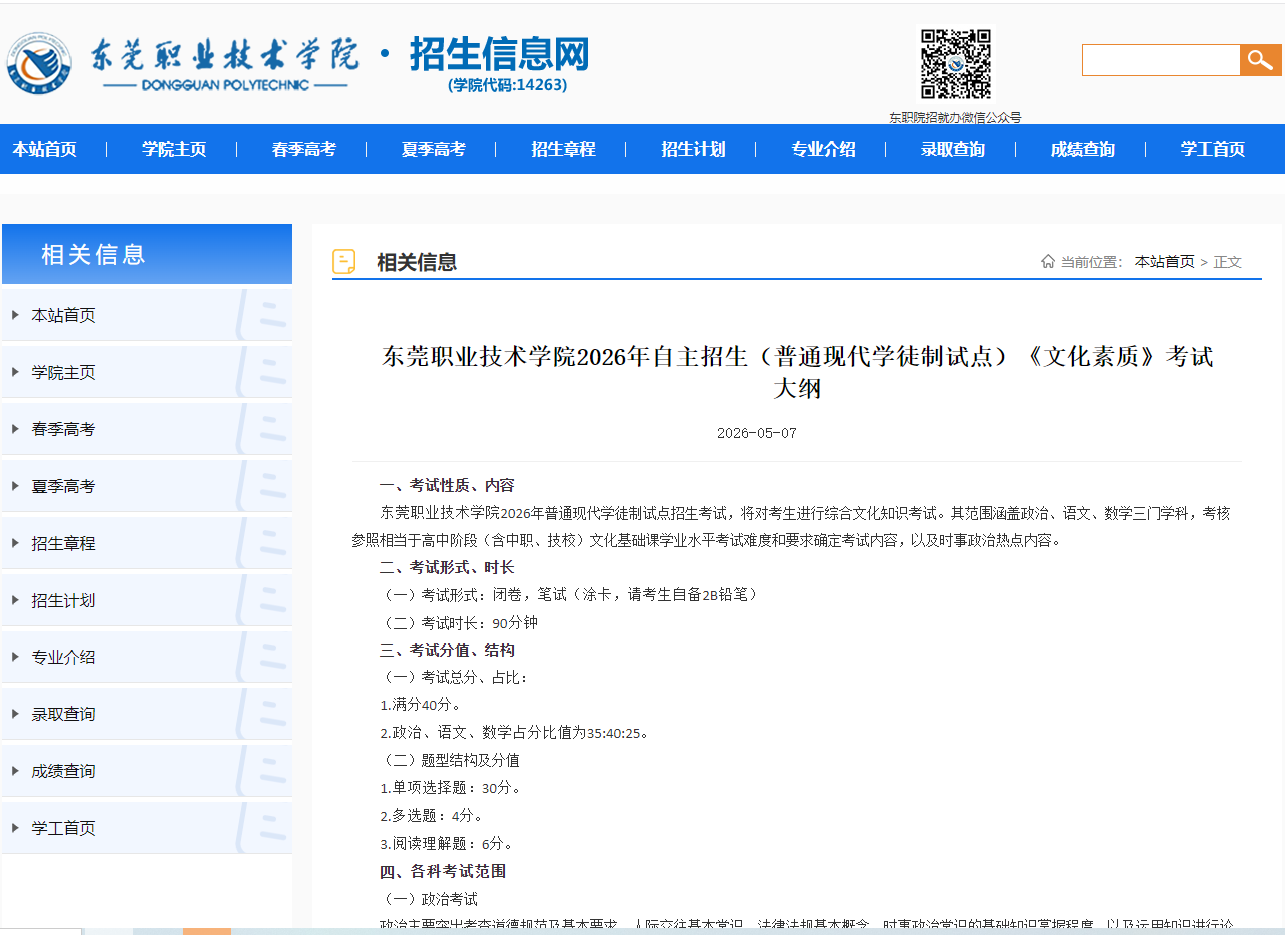
Task: Click the WeChat QR code image
Action: 956,64
